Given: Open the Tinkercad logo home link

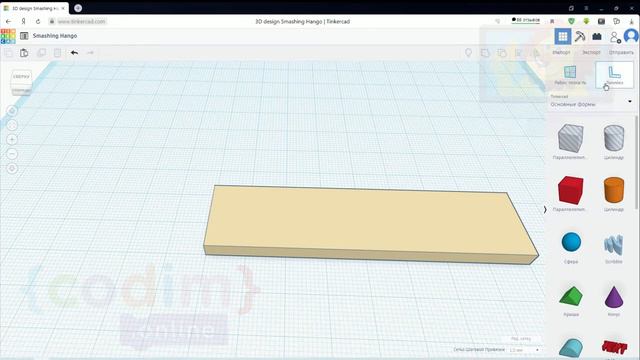Looking at the screenshot, I should (8, 36).
